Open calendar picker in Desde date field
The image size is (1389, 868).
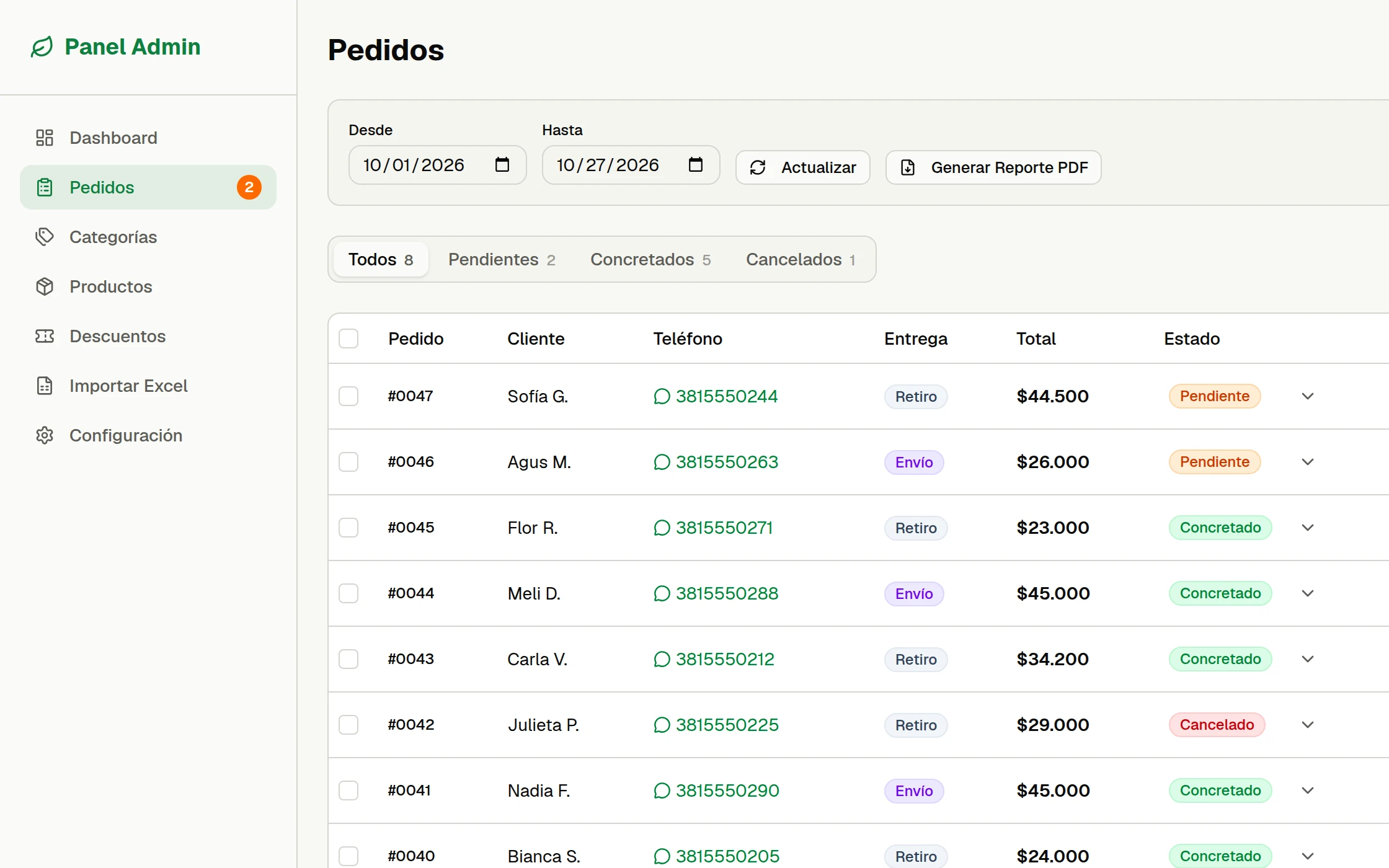[502, 165]
